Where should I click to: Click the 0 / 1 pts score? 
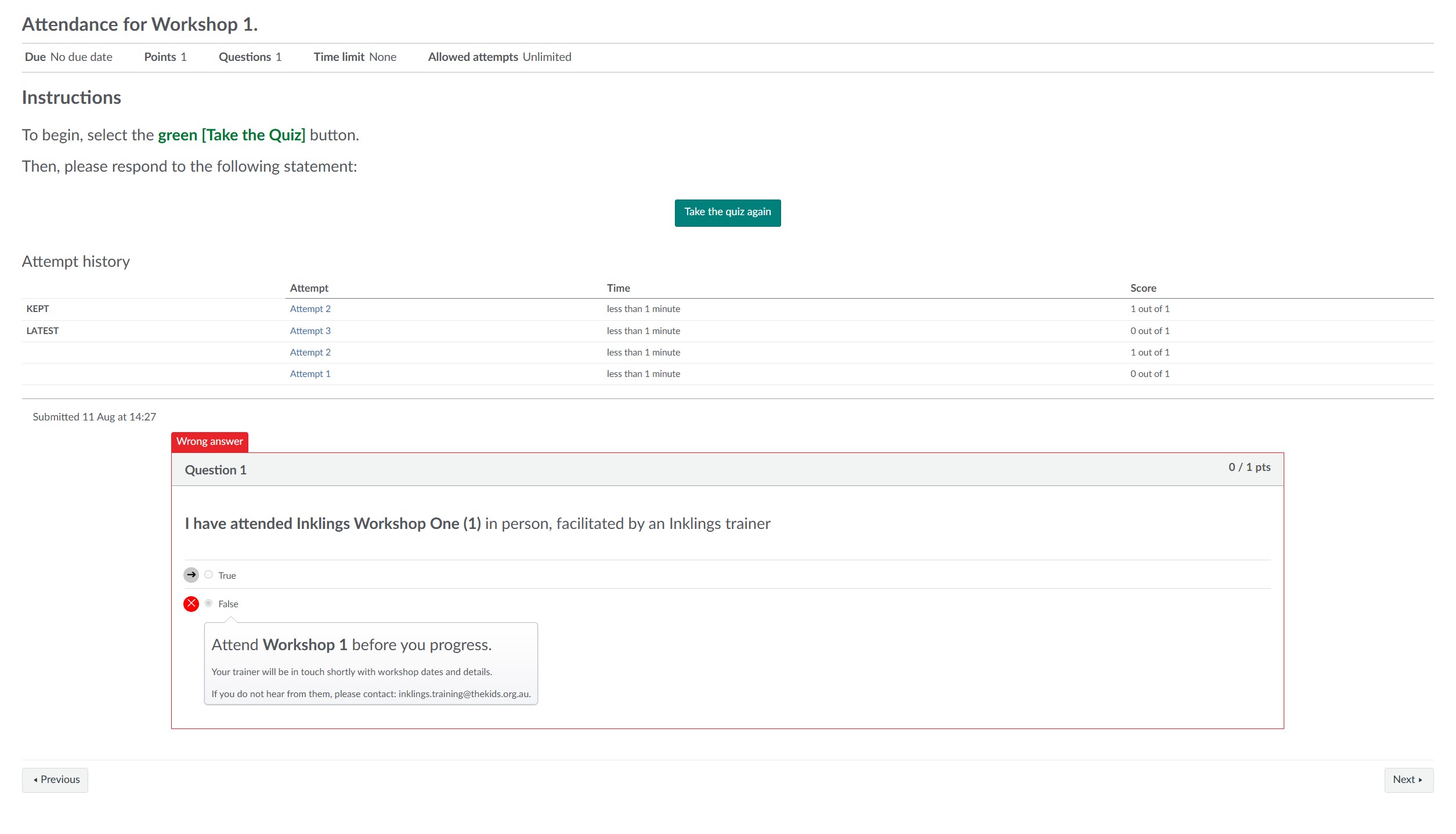tap(1249, 467)
